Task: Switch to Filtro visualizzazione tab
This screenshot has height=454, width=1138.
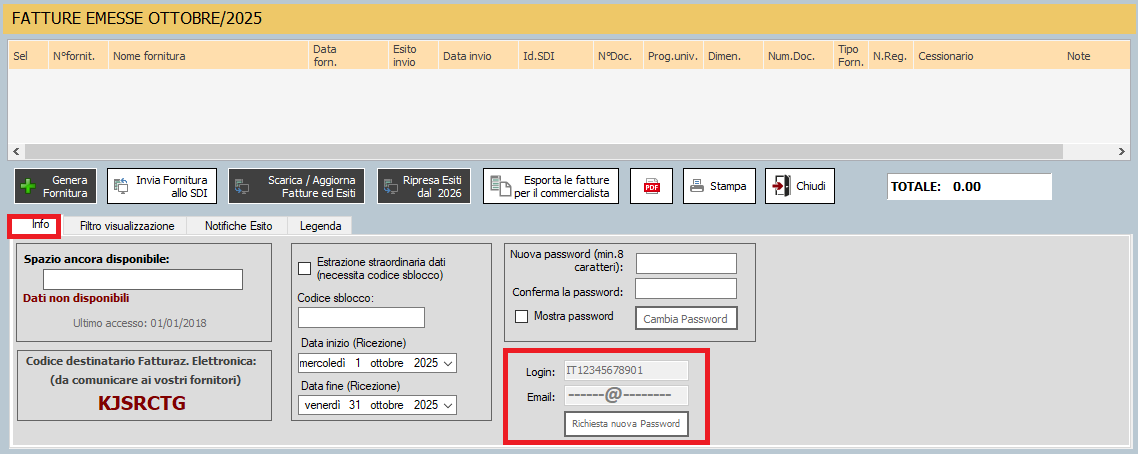Action: tap(127, 226)
